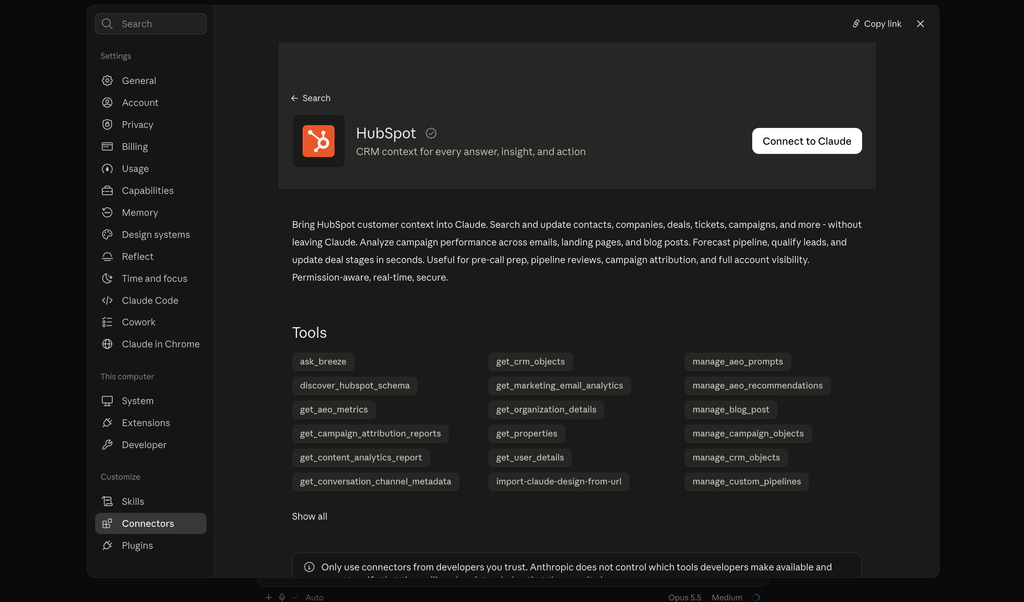Click the Tools section heading

[310, 333]
